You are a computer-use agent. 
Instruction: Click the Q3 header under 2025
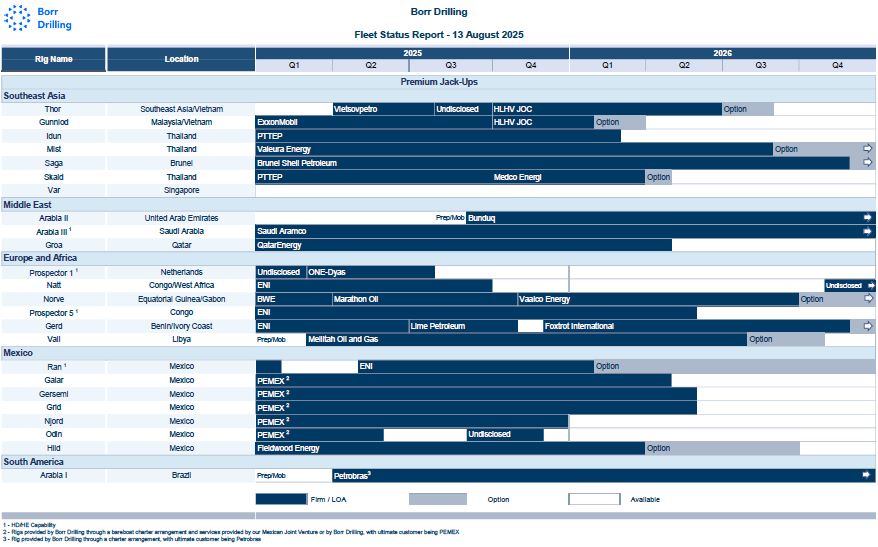coord(451,65)
